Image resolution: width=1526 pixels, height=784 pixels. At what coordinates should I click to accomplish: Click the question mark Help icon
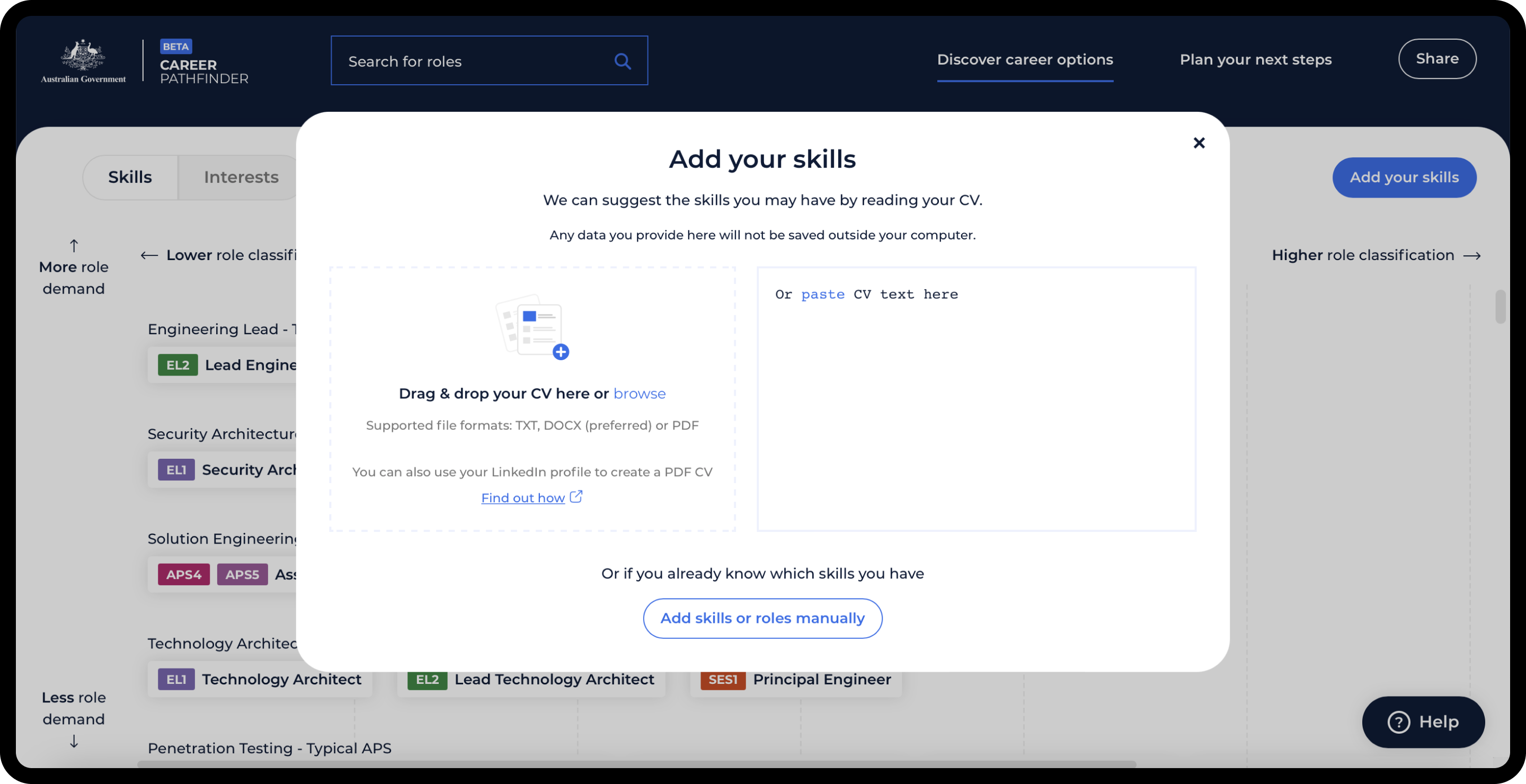pyautogui.click(x=1399, y=722)
